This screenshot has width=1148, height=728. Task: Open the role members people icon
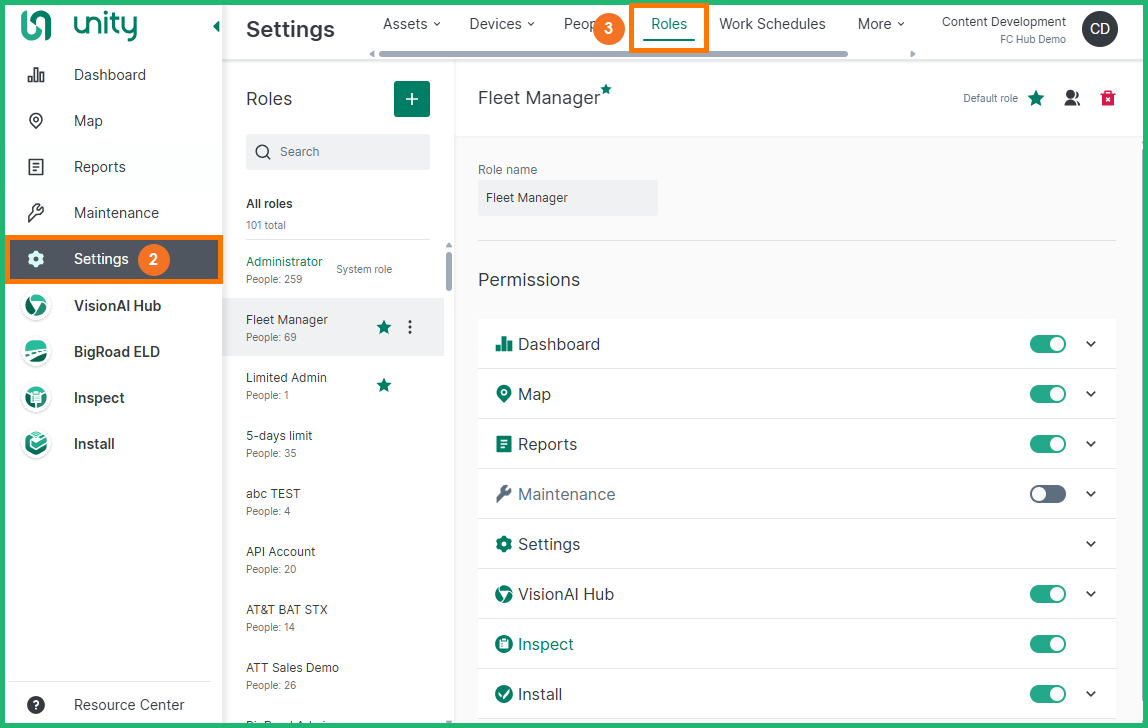pyautogui.click(x=1072, y=98)
